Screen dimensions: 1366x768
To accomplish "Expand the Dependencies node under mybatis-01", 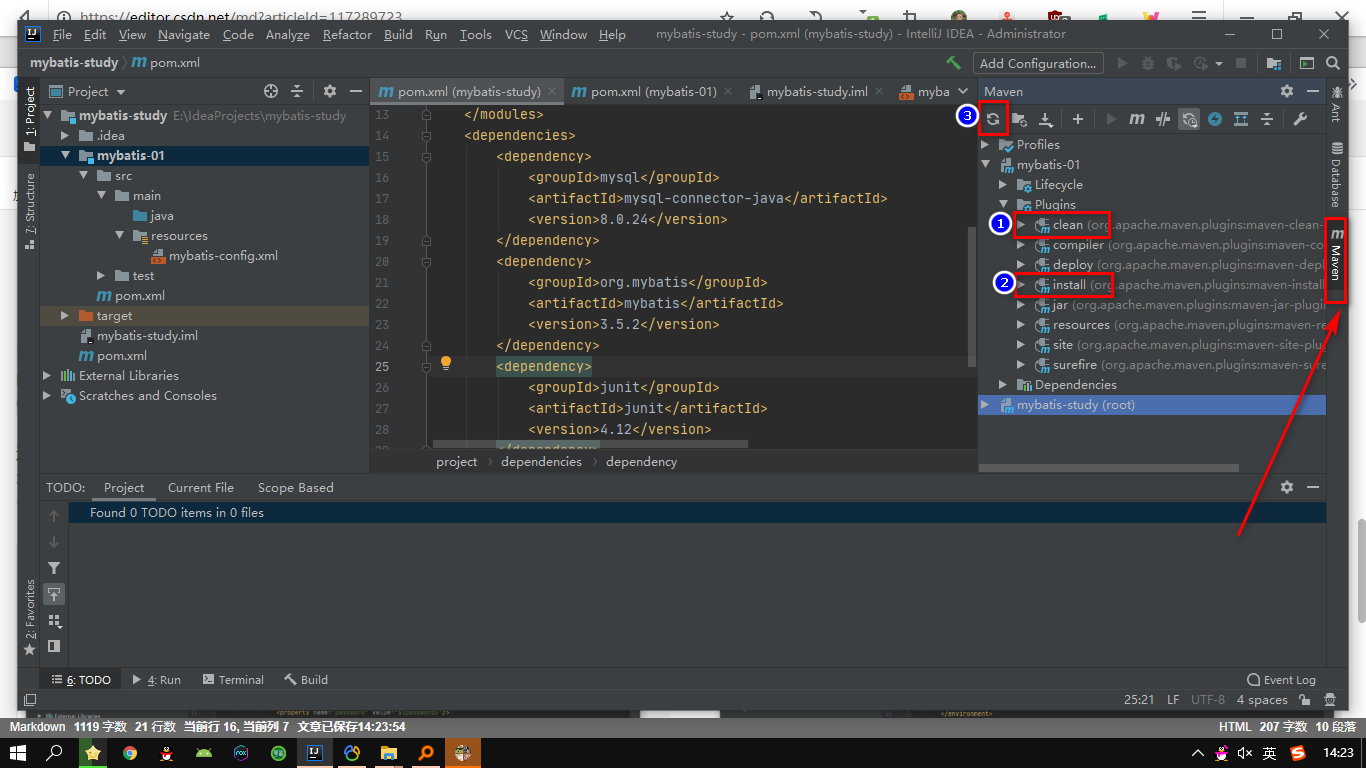I will 1003,384.
